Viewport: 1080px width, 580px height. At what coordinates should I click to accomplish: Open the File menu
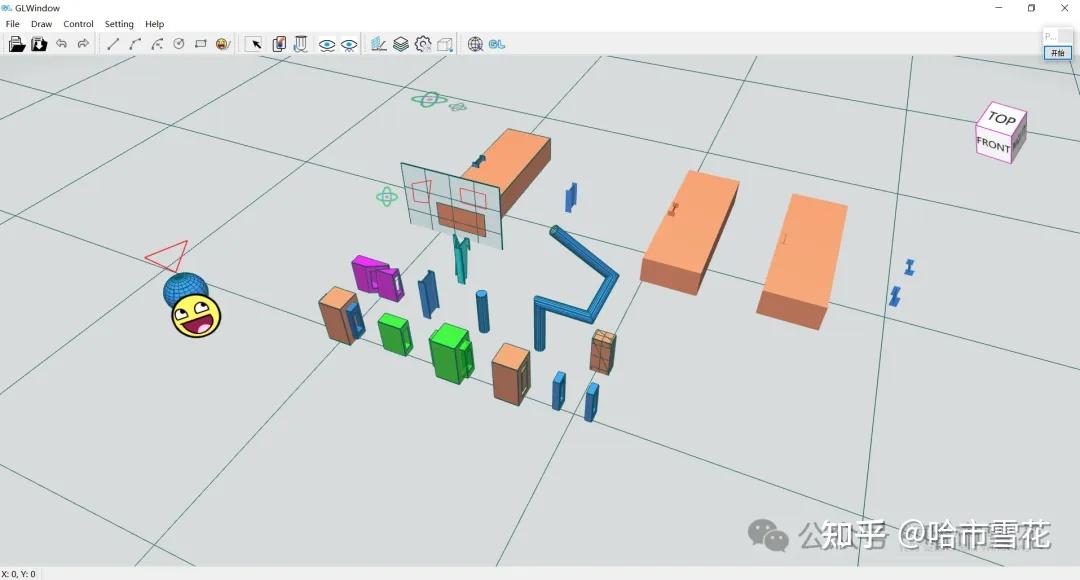pos(12,23)
